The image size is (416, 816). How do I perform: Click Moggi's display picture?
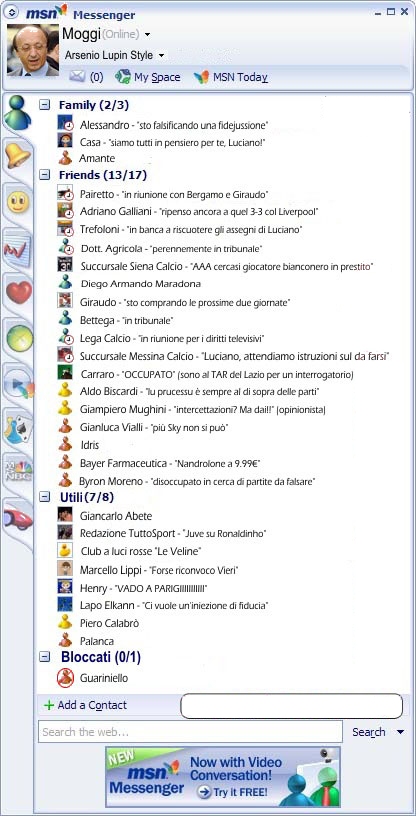tap(33, 50)
